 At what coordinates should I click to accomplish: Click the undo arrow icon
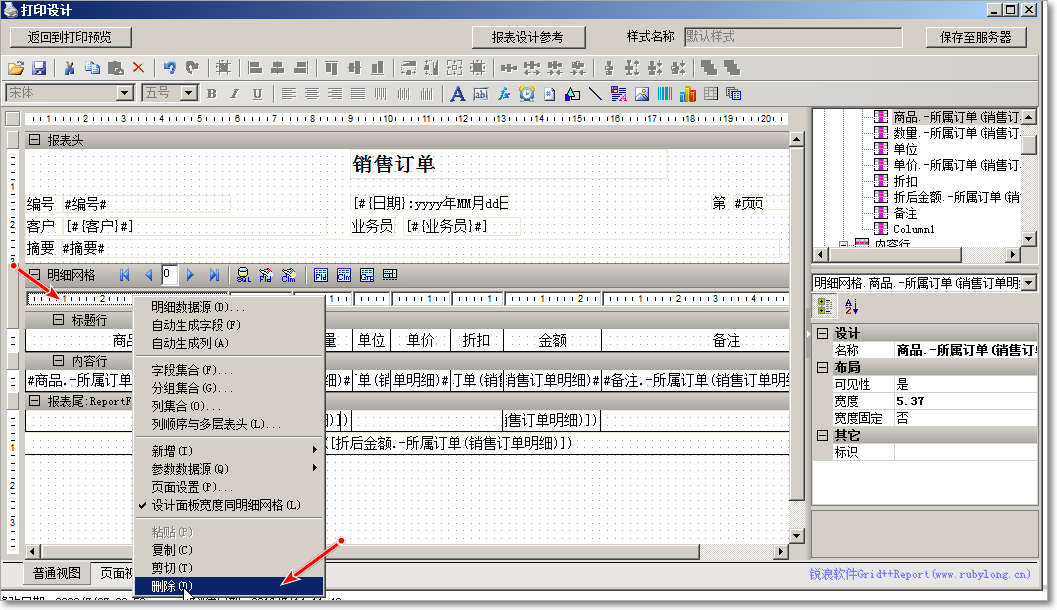[x=169, y=67]
